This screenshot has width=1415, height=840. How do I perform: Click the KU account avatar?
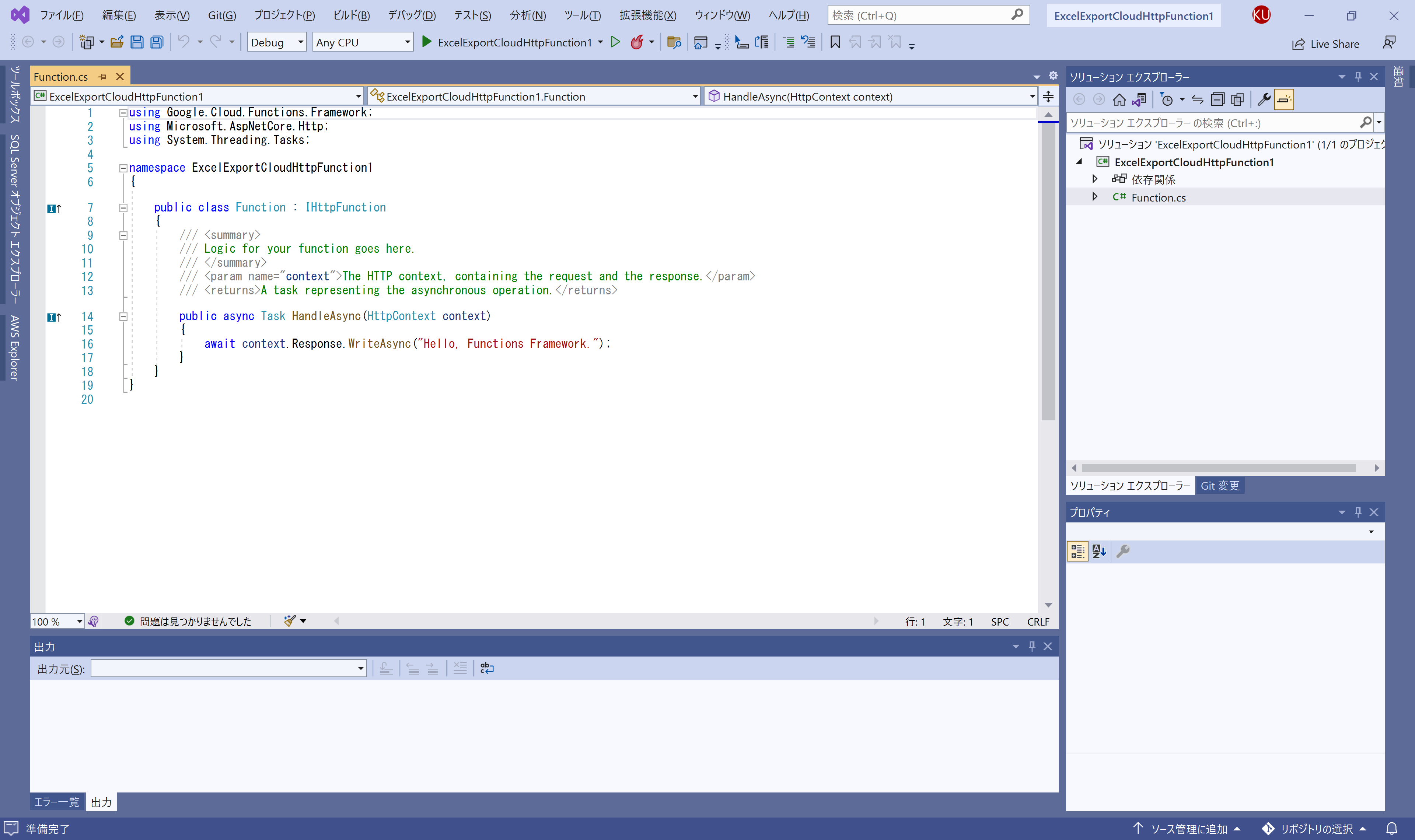click(1261, 15)
